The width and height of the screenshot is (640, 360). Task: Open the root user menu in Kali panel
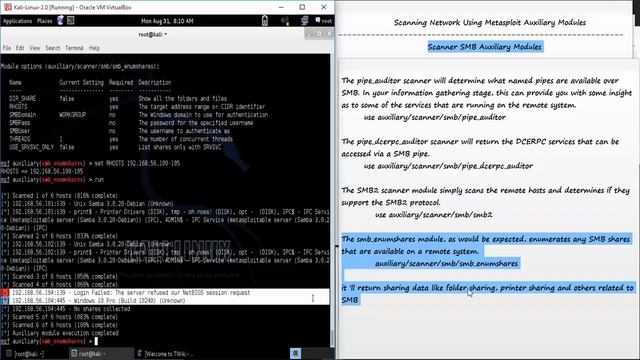coord(323,20)
